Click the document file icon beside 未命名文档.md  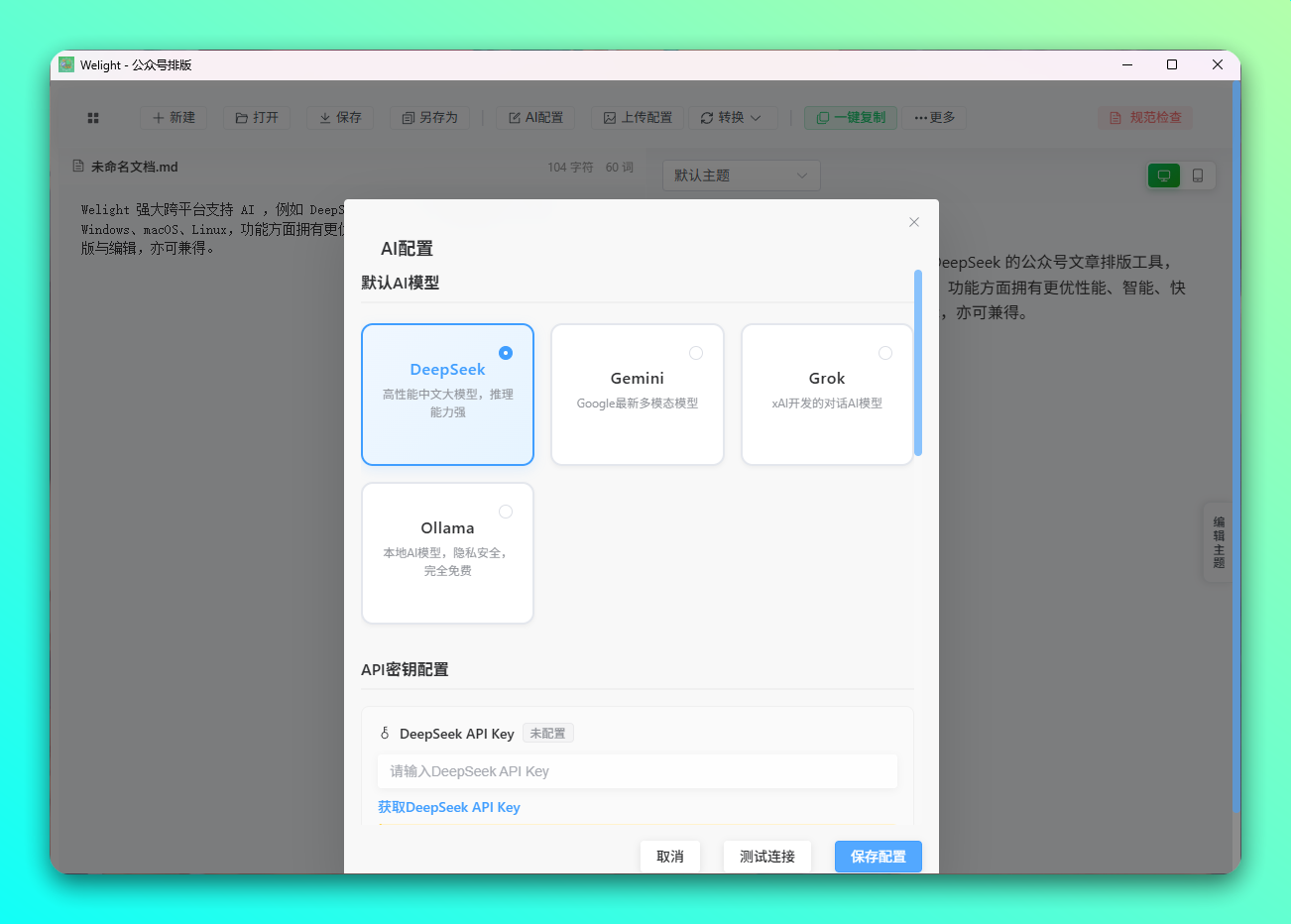[78, 167]
